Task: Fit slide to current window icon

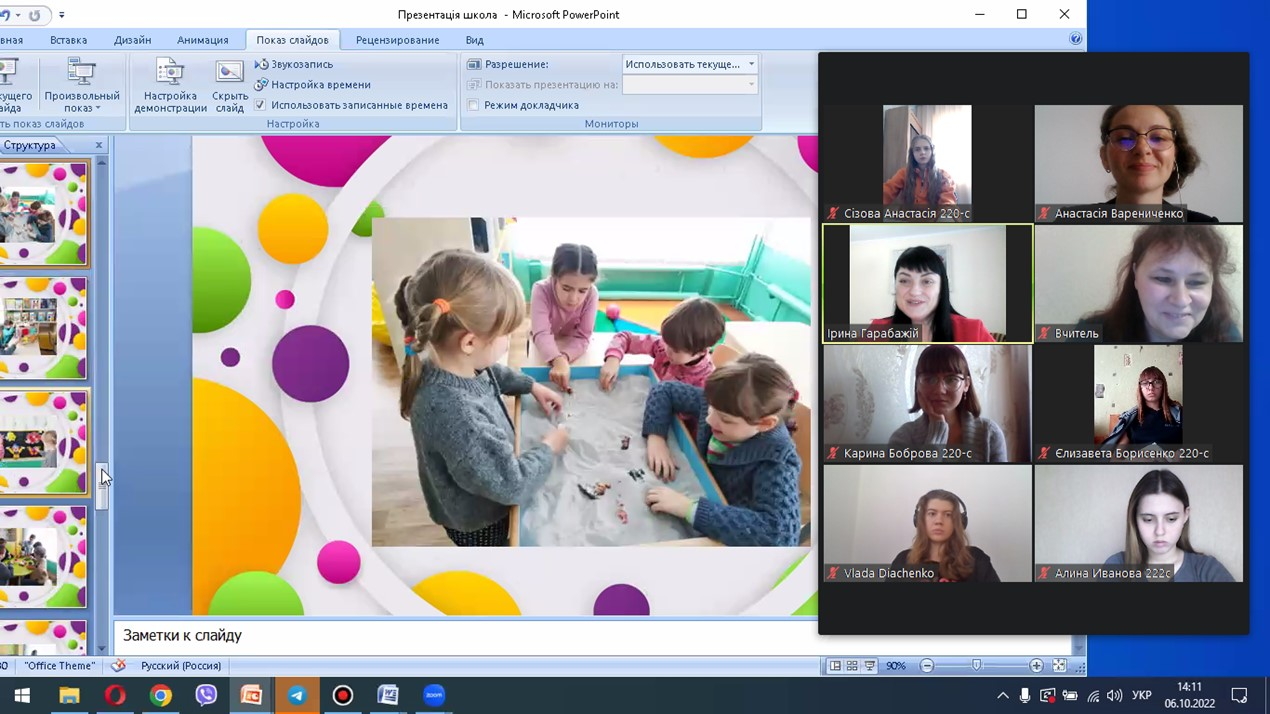Action: point(1060,666)
